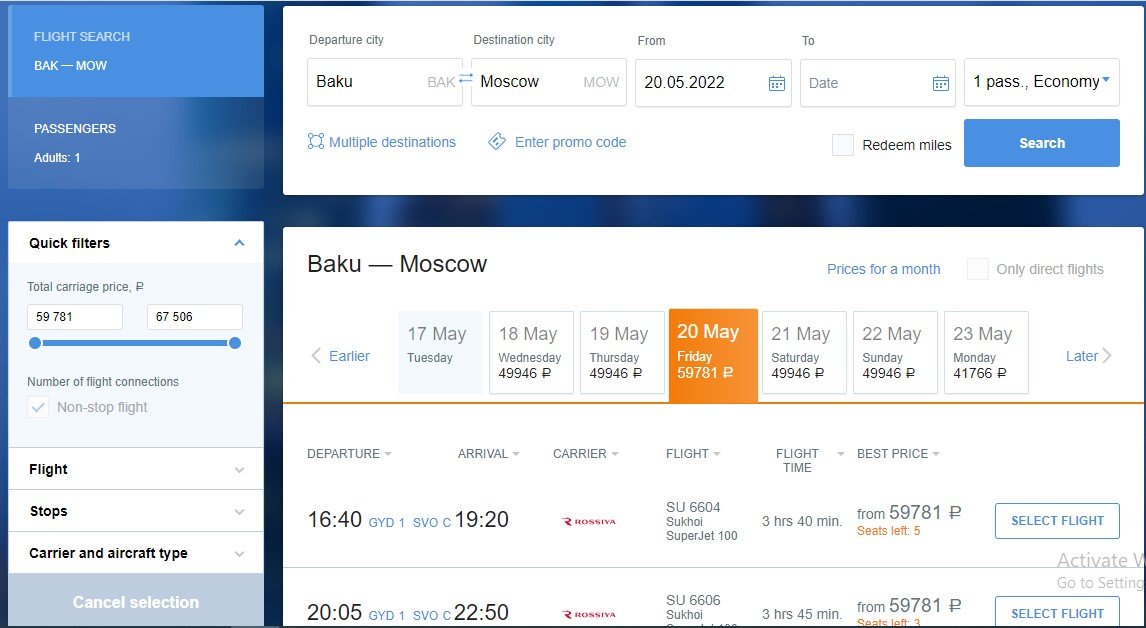Collapse the Quick filters section

[x=239, y=243]
